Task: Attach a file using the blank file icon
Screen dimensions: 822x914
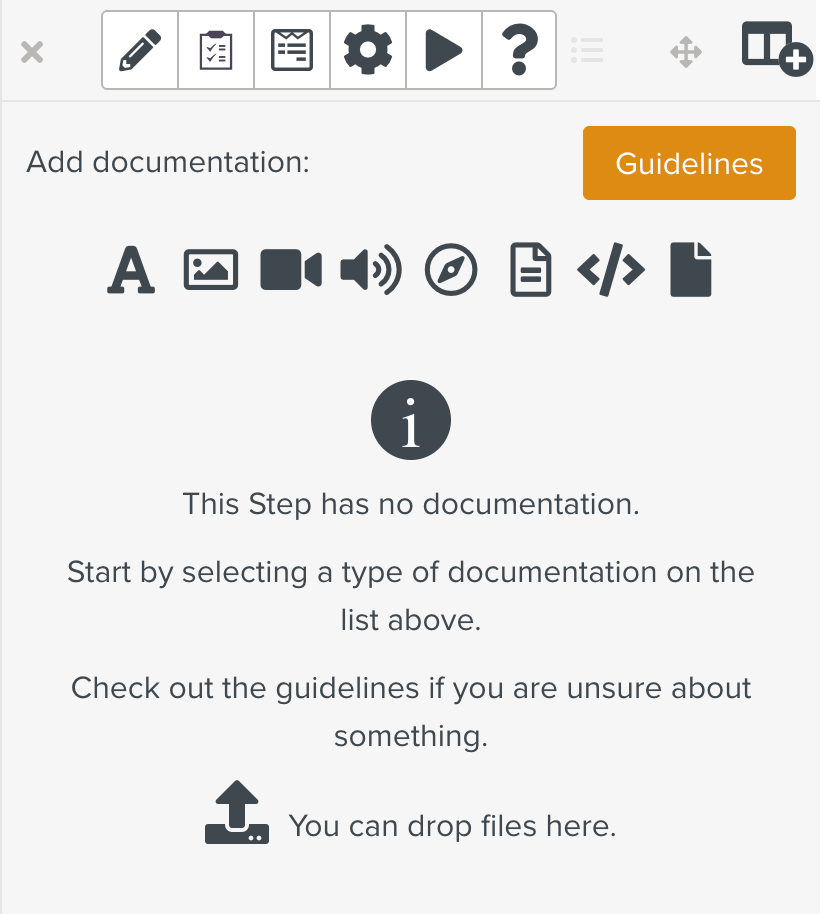Action: coord(690,269)
